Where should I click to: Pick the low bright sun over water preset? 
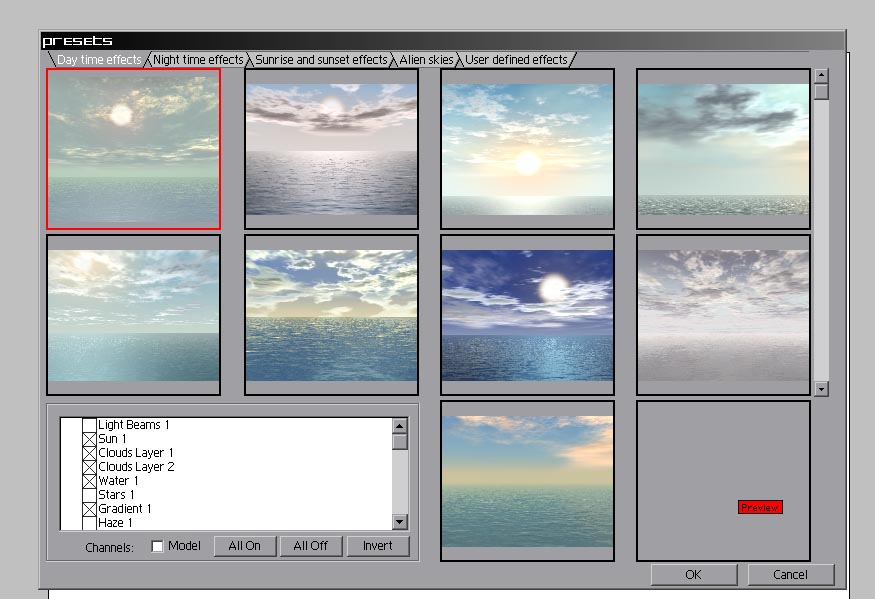click(527, 149)
